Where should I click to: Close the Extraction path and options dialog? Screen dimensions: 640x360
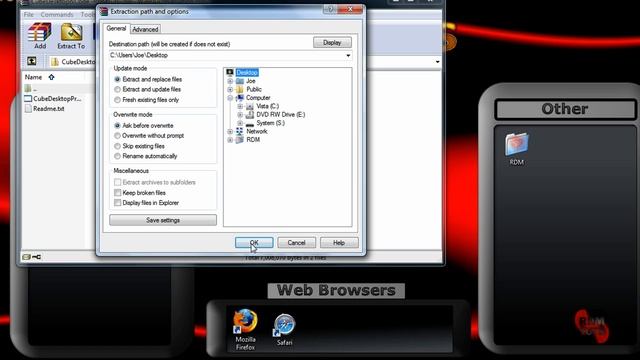[350, 9]
